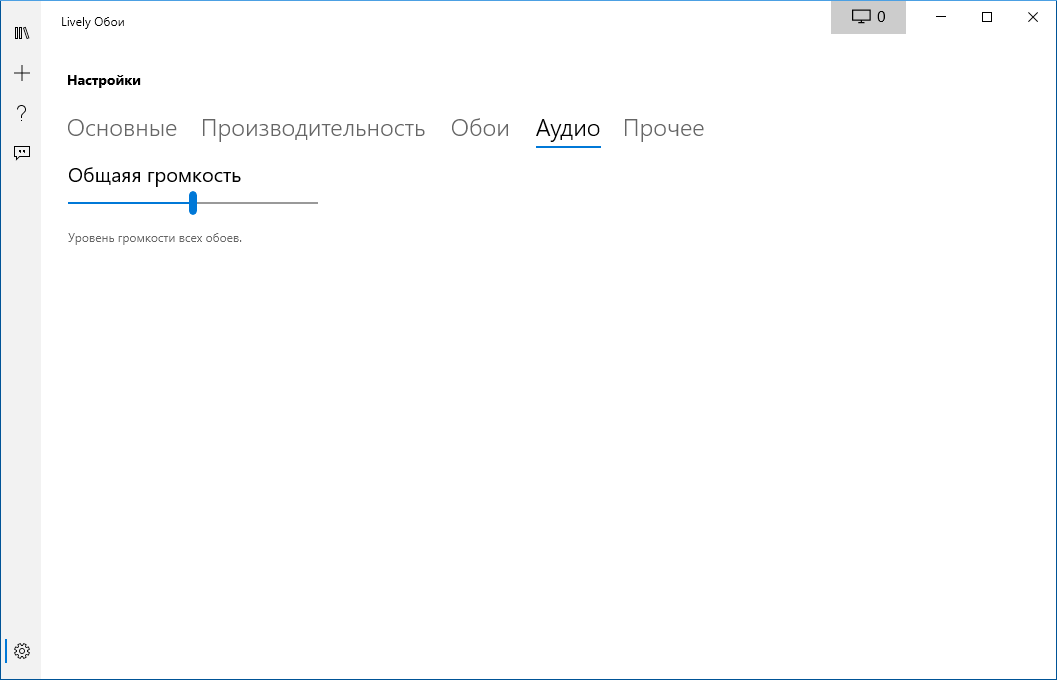Viewport: 1057px width, 680px height.
Task: Minimize the Lively Обои window
Action: (941, 17)
